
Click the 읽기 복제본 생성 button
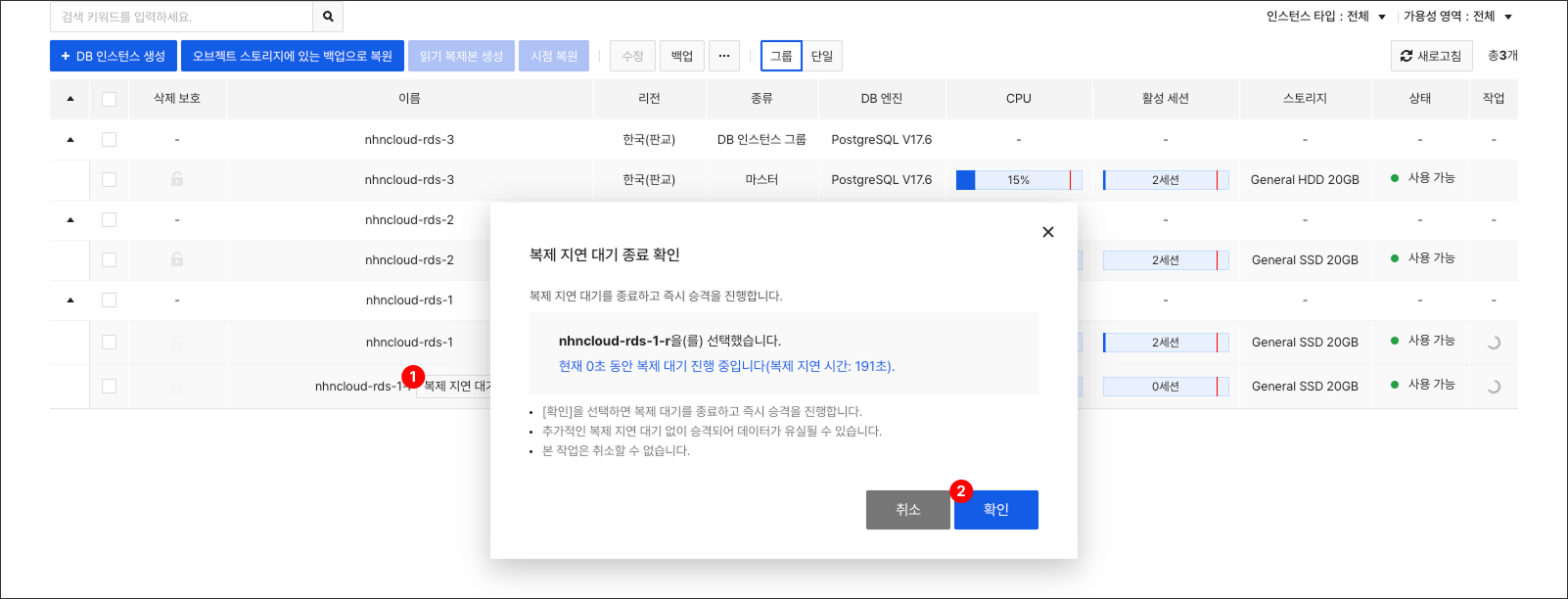click(x=461, y=56)
